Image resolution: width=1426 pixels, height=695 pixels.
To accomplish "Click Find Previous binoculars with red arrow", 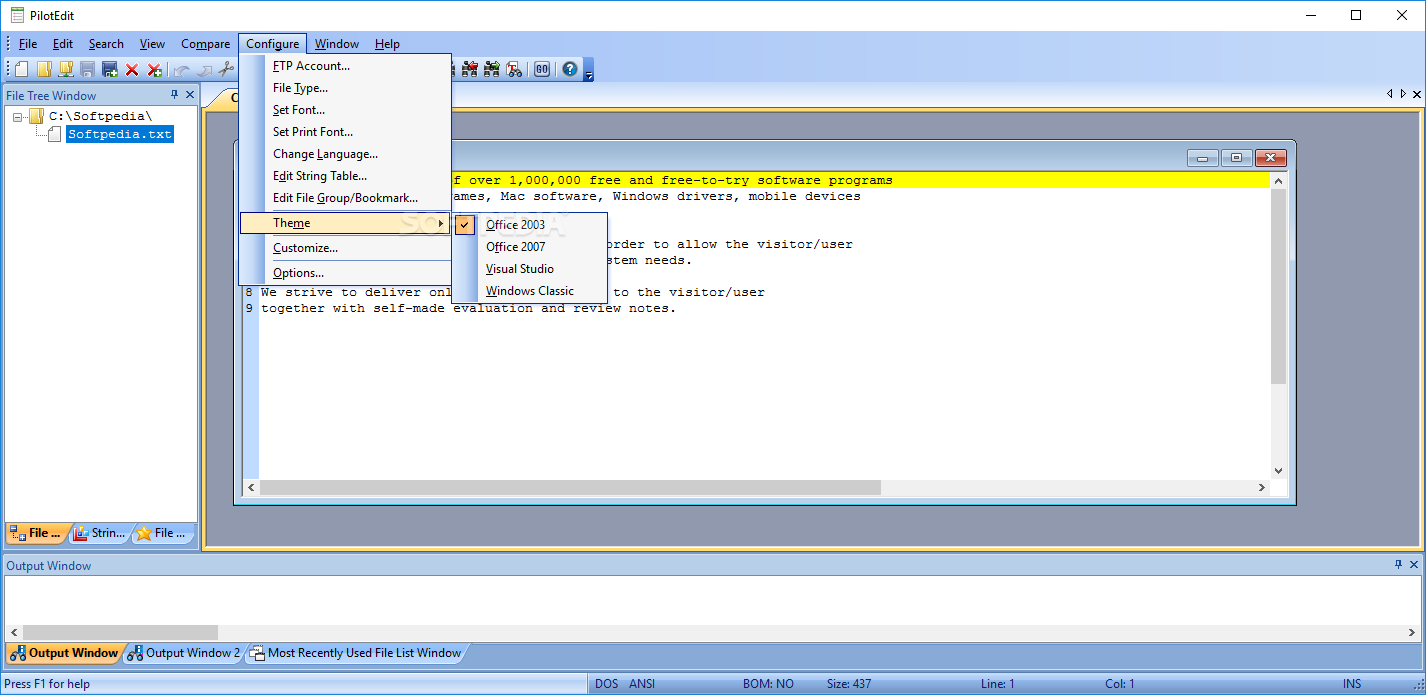I will pyautogui.click(x=470, y=69).
